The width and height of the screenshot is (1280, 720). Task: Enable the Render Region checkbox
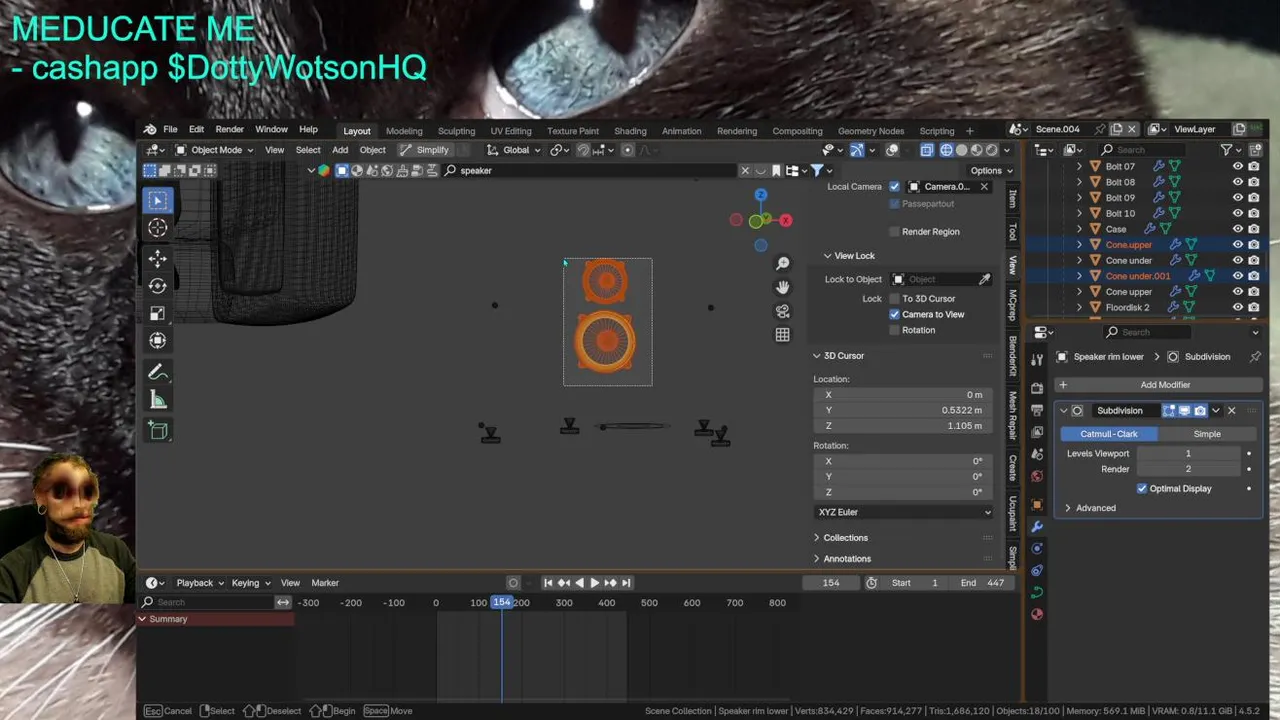(894, 232)
